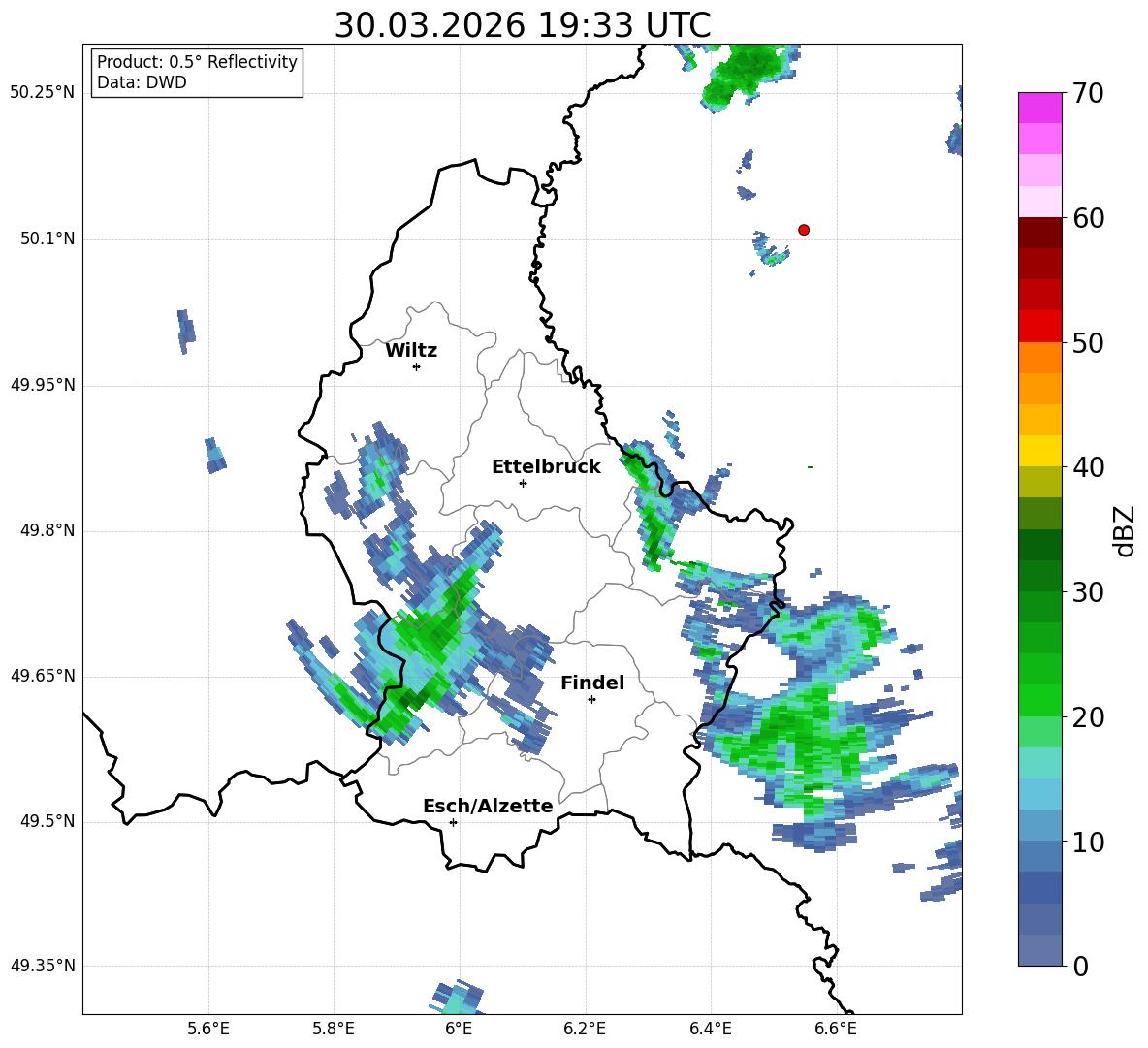Click the 50.1°N latitude label

pos(48,239)
